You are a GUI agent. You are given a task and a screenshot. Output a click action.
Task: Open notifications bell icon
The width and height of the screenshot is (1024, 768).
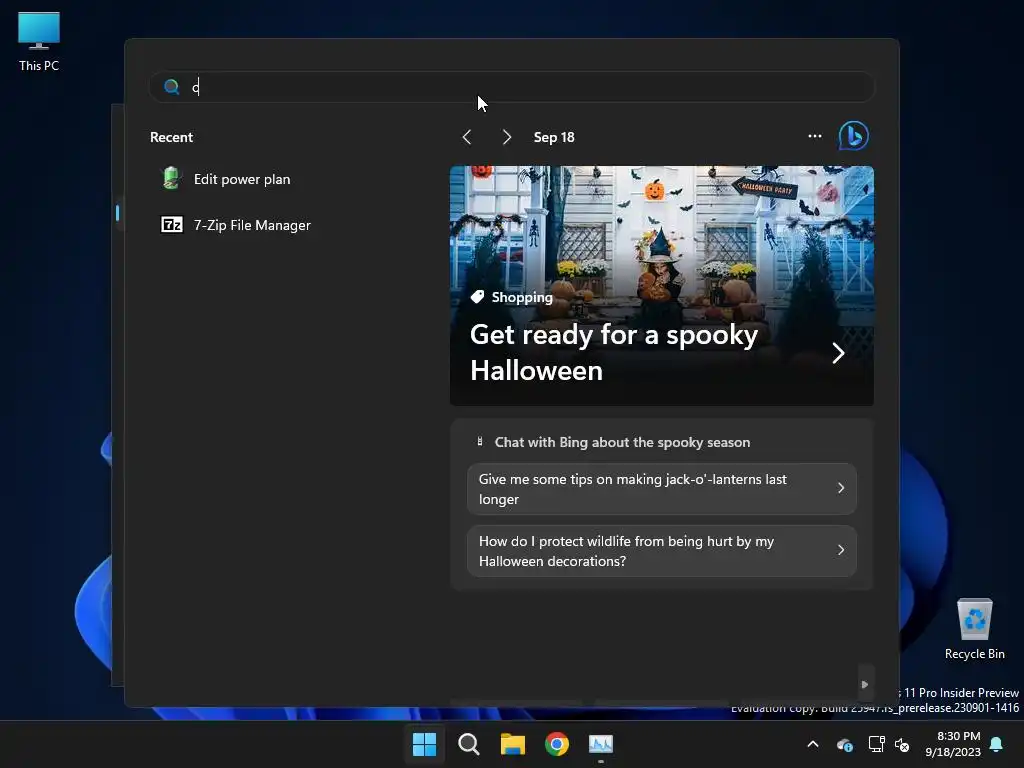click(x=997, y=744)
